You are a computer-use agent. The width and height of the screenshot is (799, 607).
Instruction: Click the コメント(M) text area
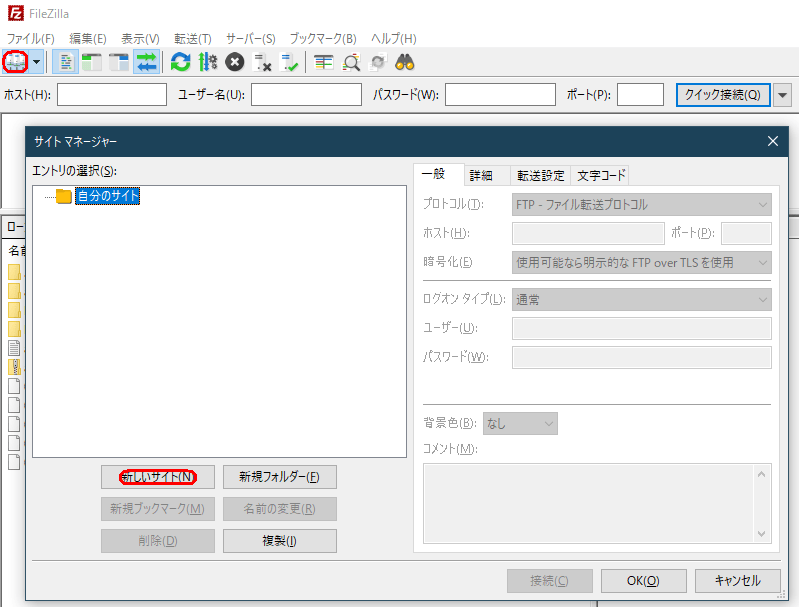coord(588,504)
